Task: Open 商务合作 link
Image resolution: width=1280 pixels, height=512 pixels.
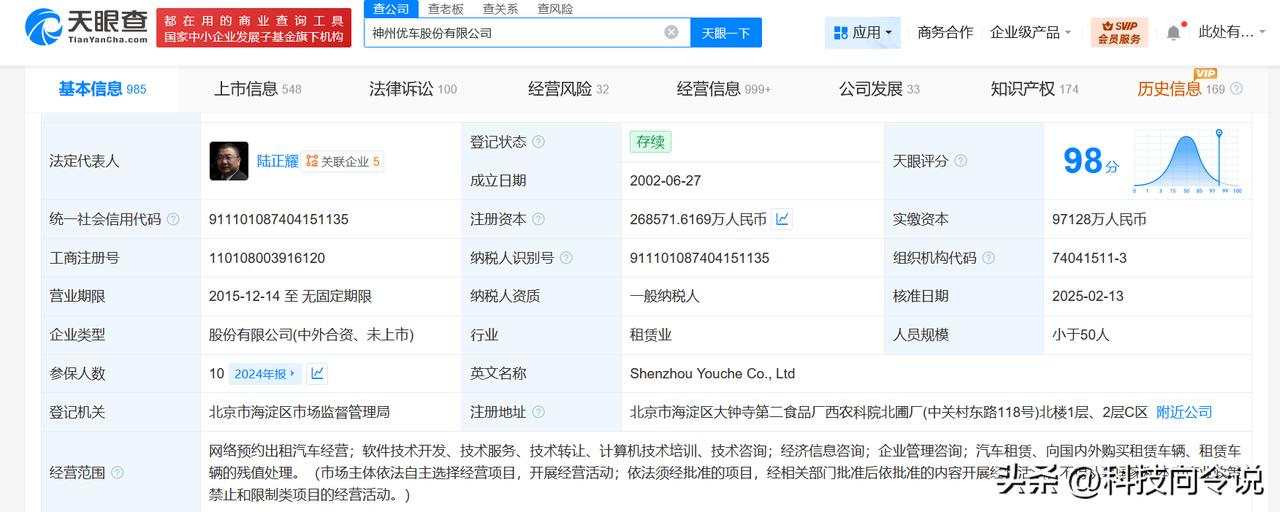Action: [x=945, y=32]
